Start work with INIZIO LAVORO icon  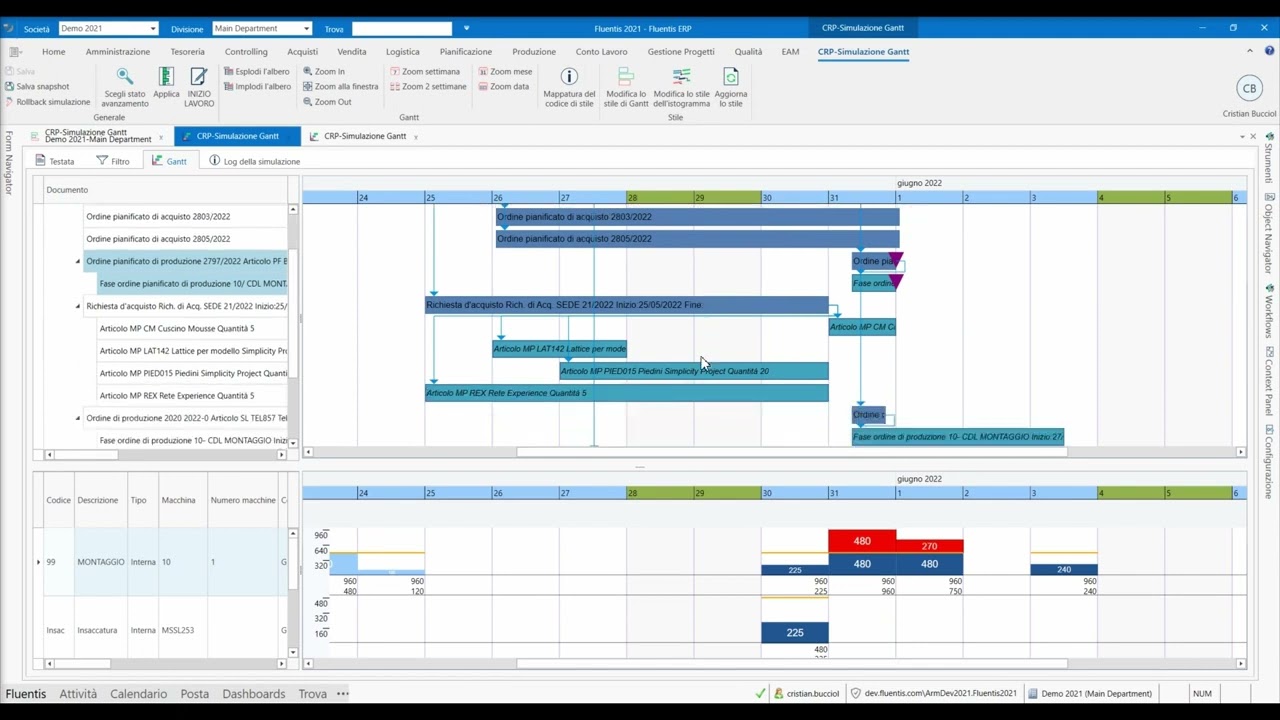(199, 88)
